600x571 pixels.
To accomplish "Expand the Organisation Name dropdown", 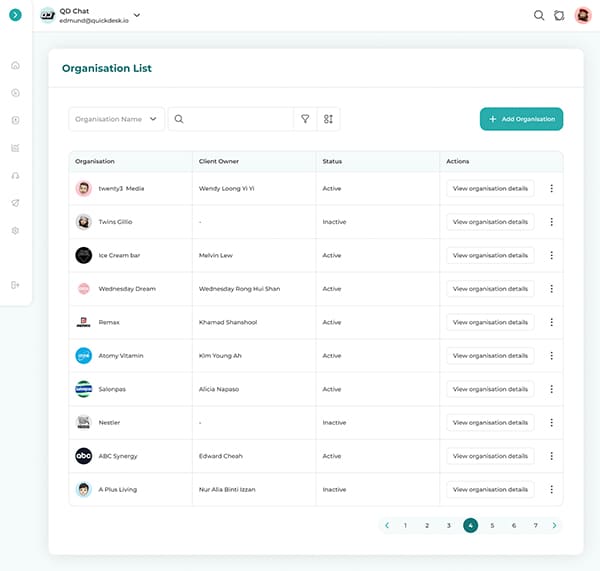I will point(116,119).
